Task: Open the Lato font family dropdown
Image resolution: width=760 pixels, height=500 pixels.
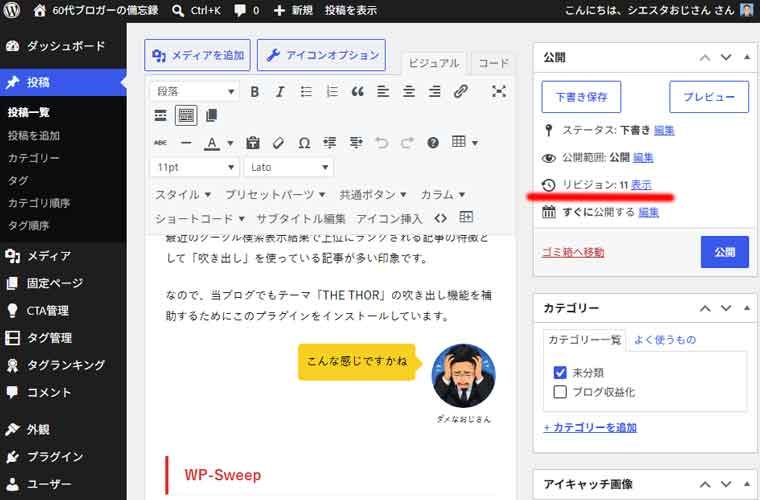Action: [289, 167]
